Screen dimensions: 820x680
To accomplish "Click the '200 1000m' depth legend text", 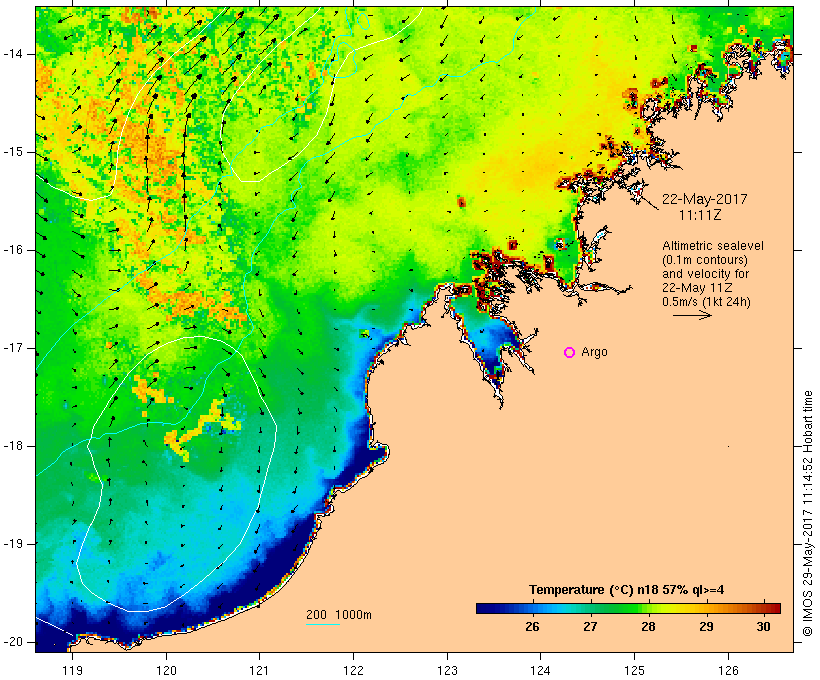I will click(x=339, y=615).
